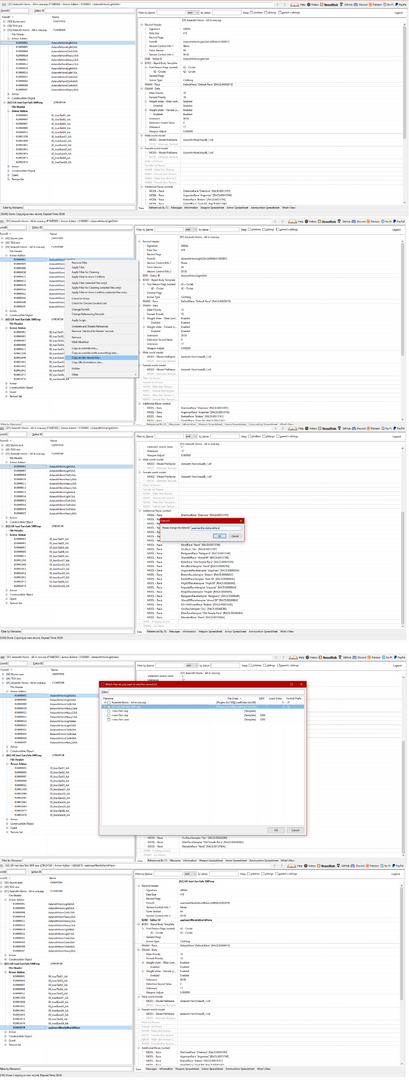Cancel the 'Which files' dialog

[295, 831]
